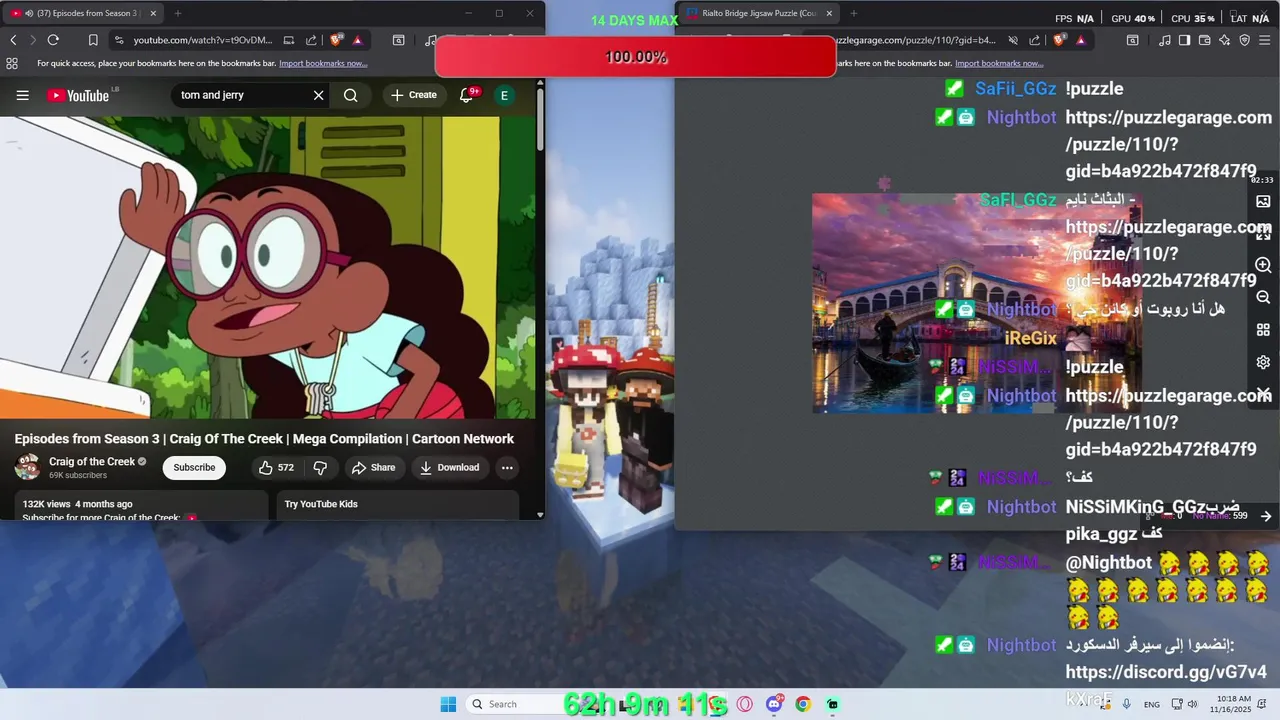Open Discord from the taskbar
Image resolution: width=1280 pixels, height=720 pixels.
pyautogui.click(x=774, y=704)
